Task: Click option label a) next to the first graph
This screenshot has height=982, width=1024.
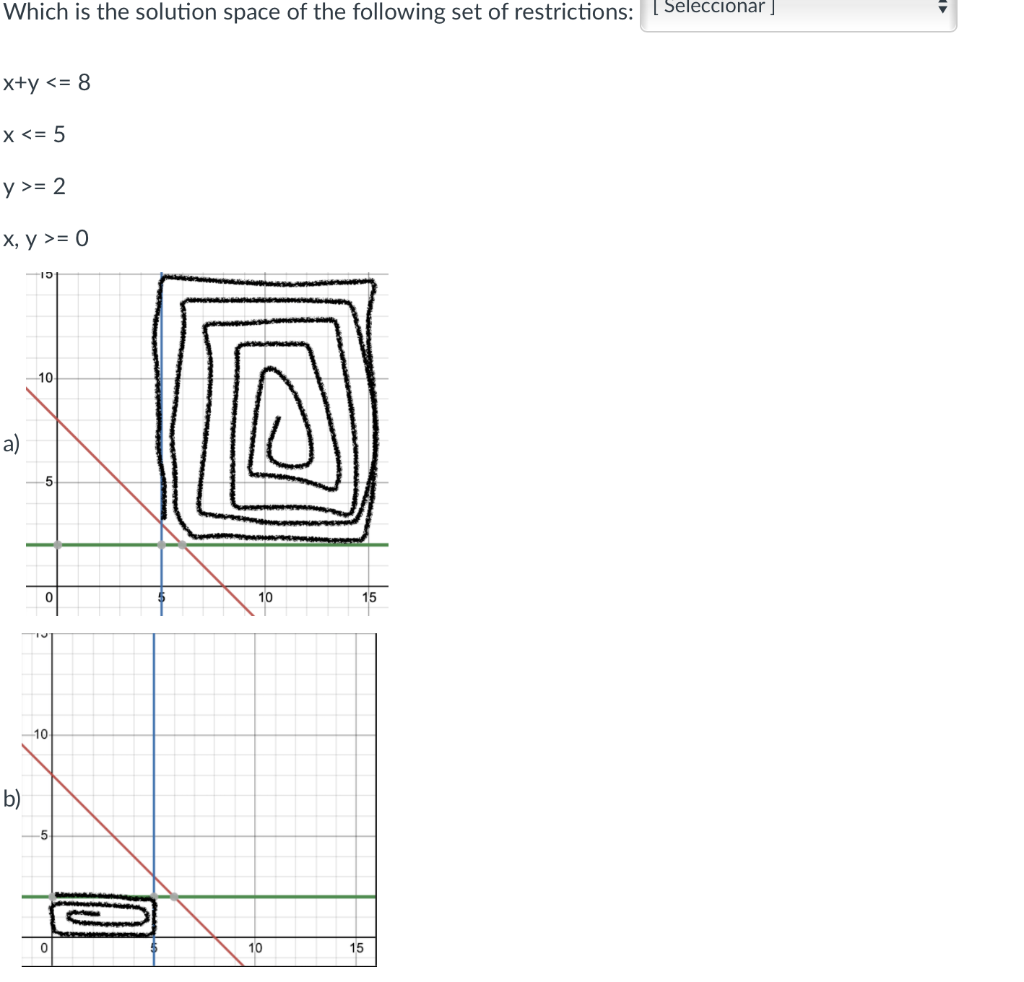Action: 9,443
